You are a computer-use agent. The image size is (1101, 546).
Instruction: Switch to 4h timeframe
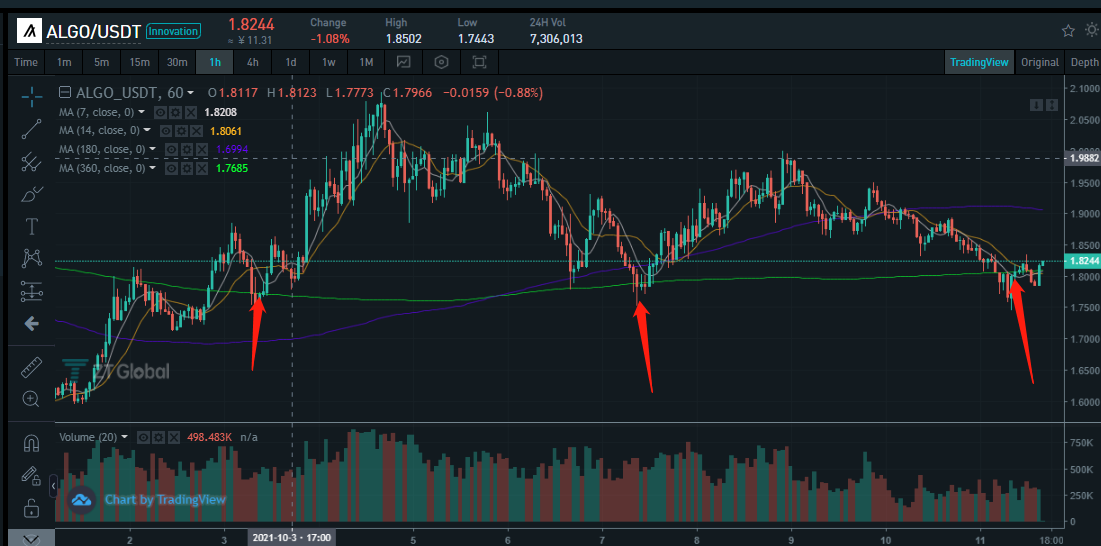pyautogui.click(x=253, y=62)
